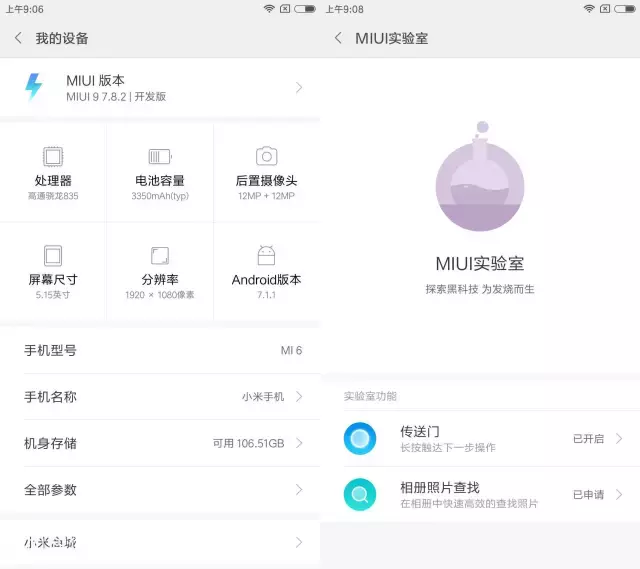Open 机身存储 row chevron
The image size is (640, 569).
coord(299,443)
